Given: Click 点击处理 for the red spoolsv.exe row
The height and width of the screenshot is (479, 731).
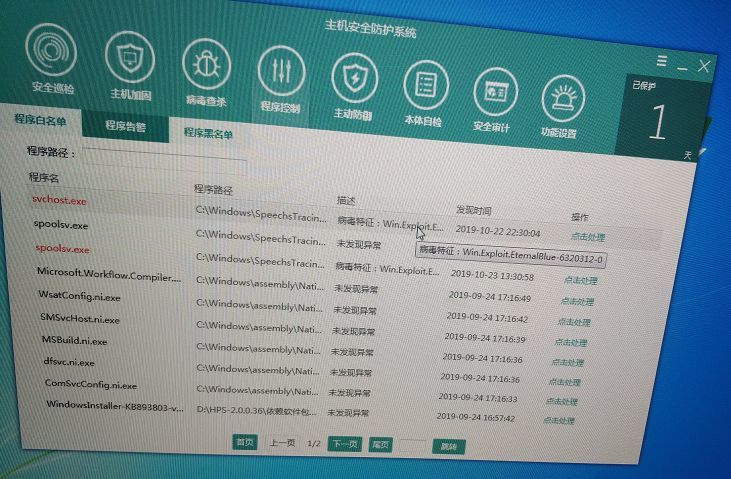Looking at the screenshot, I should [x=580, y=281].
